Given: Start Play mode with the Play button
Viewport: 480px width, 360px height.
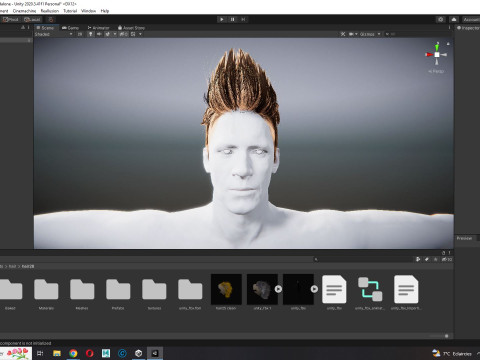Looking at the screenshot, I should coord(222,19).
